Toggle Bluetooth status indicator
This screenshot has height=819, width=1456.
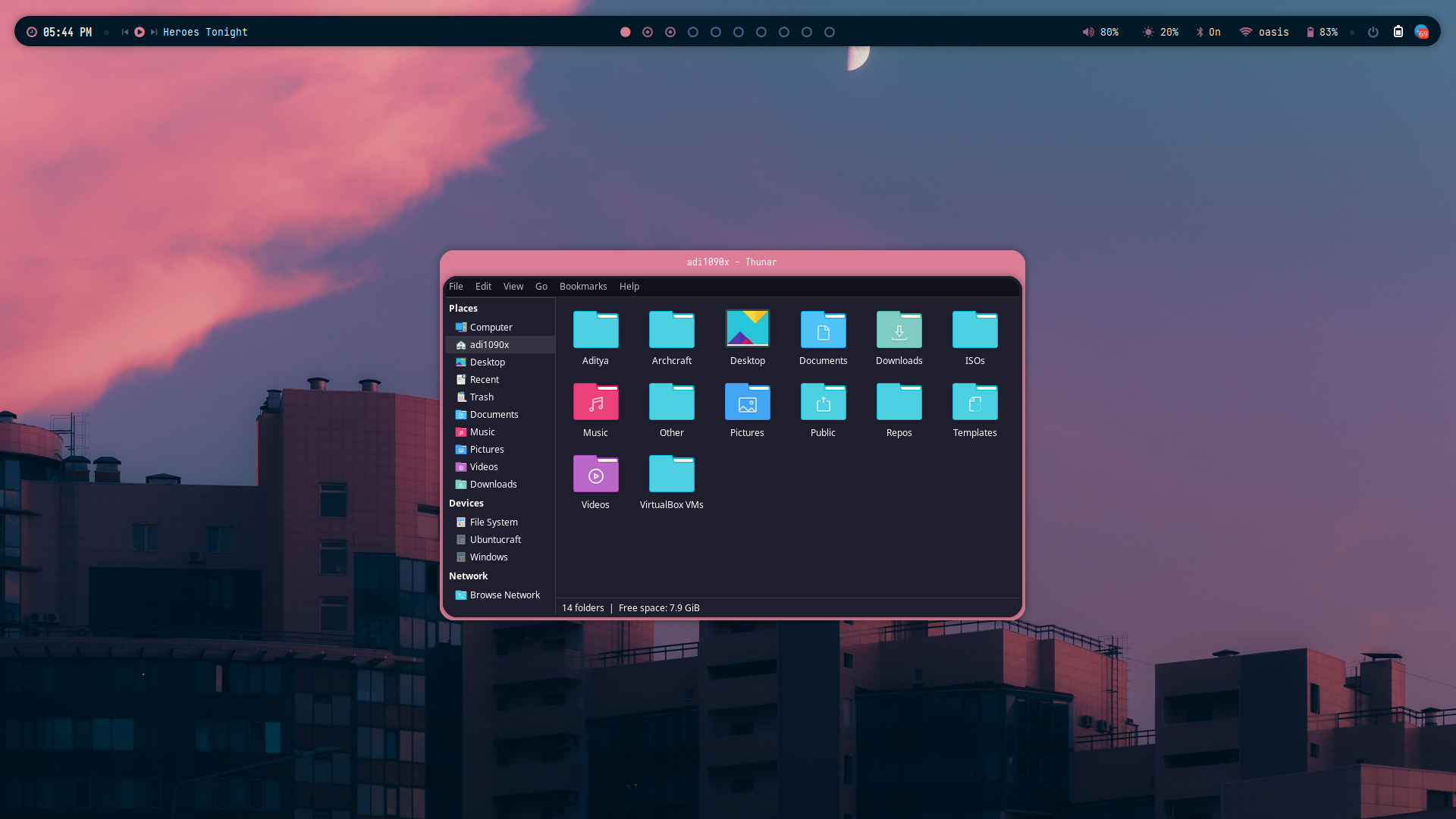1208,32
